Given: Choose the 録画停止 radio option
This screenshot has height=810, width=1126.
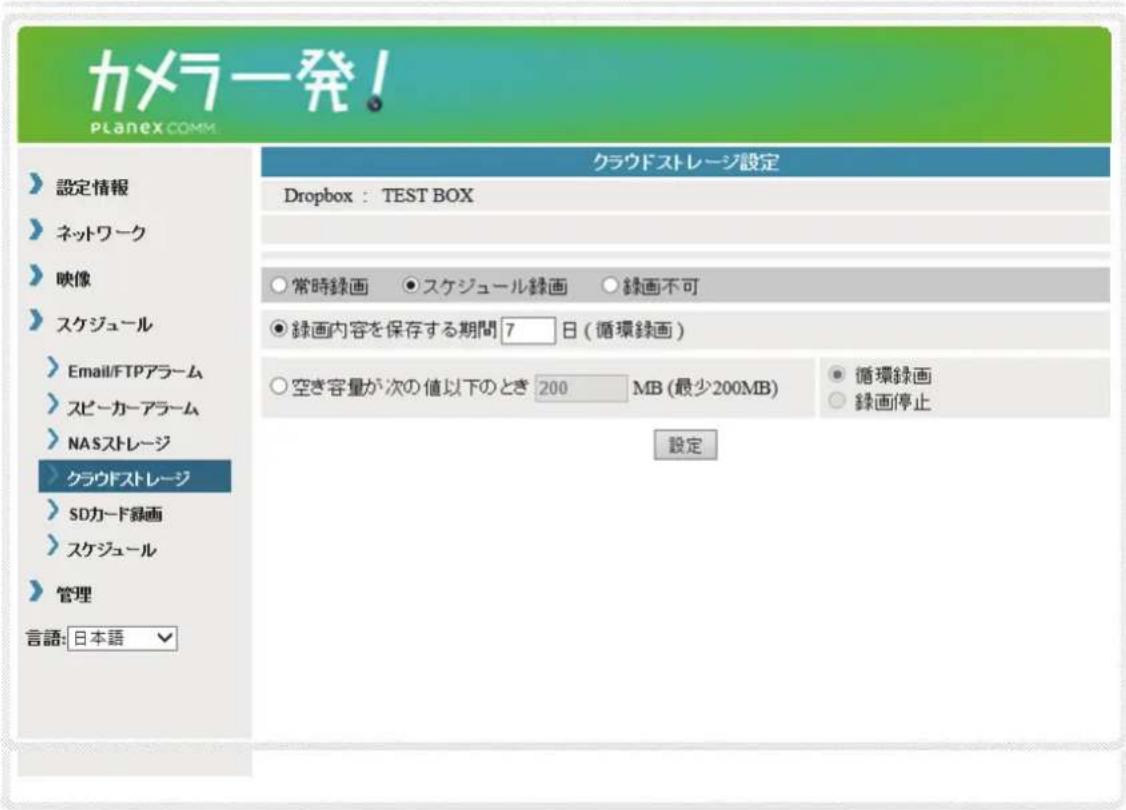Looking at the screenshot, I should pos(837,401).
